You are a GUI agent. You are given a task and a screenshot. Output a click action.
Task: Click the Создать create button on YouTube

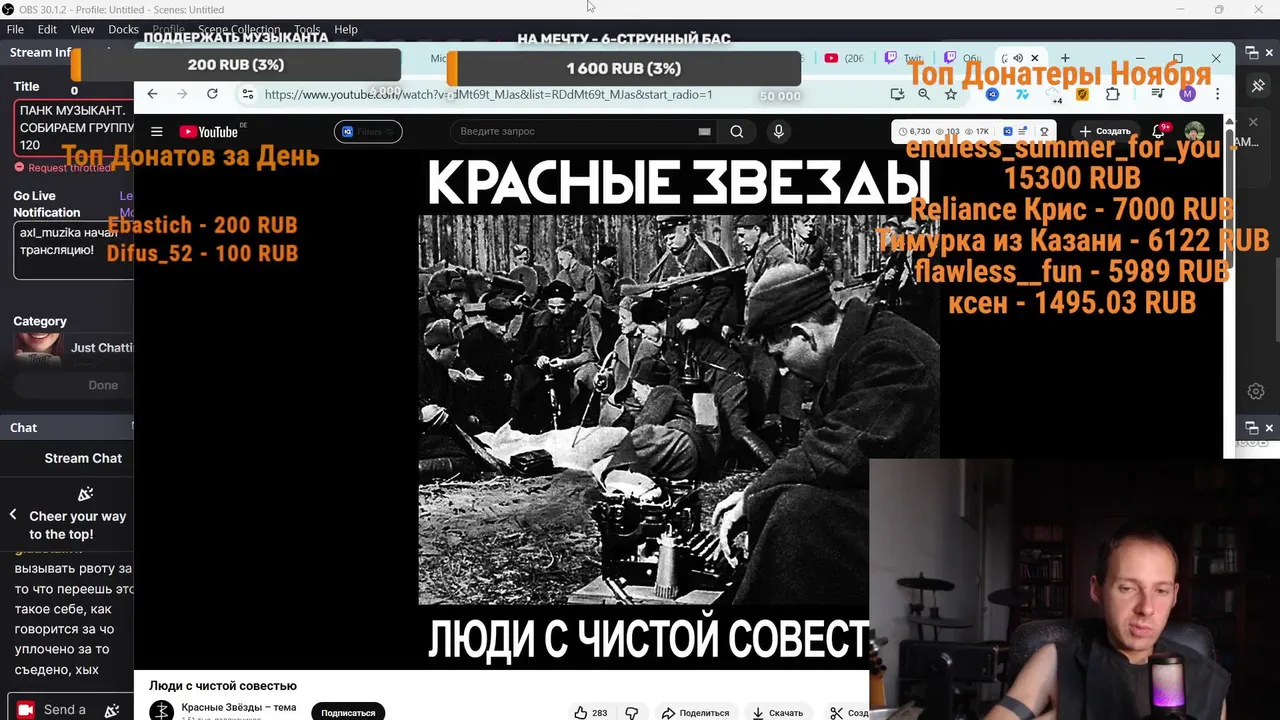pyautogui.click(x=1104, y=131)
